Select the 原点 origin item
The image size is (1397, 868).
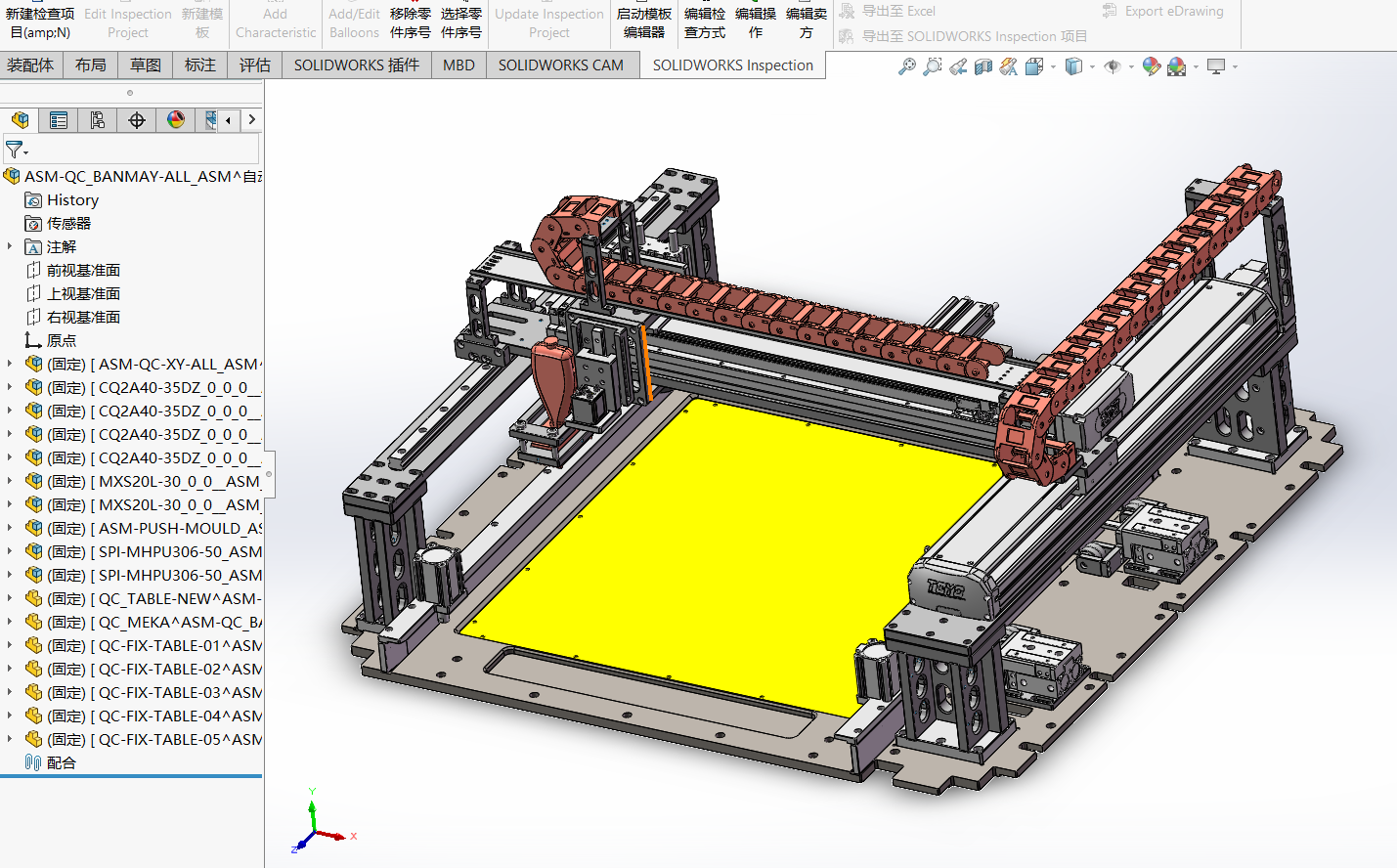pos(50,341)
